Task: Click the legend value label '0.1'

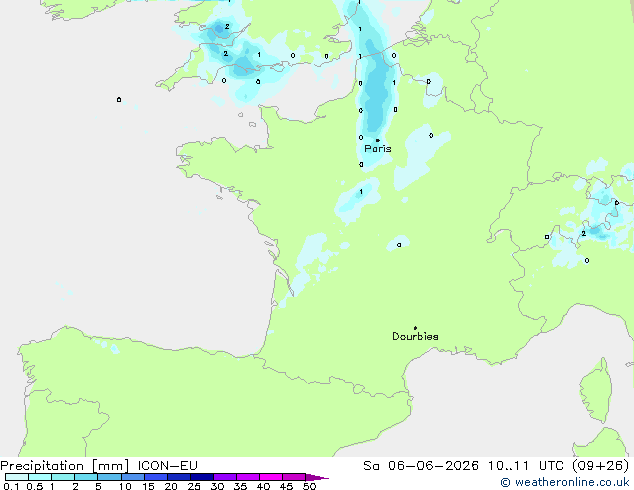Action: pyautogui.click(x=11, y=486)
